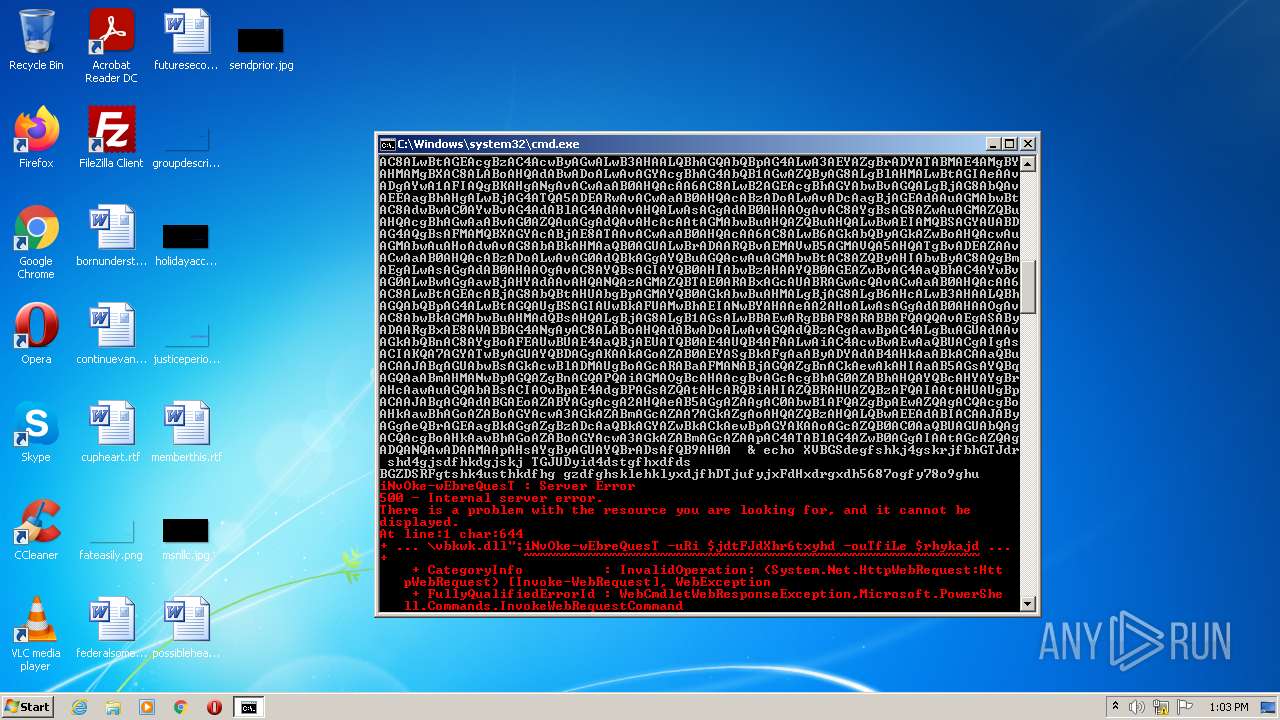Select the memberthis.rtf document icon
The height and width of the screenshot is (720, 1280).
click(x=186, y=432)
